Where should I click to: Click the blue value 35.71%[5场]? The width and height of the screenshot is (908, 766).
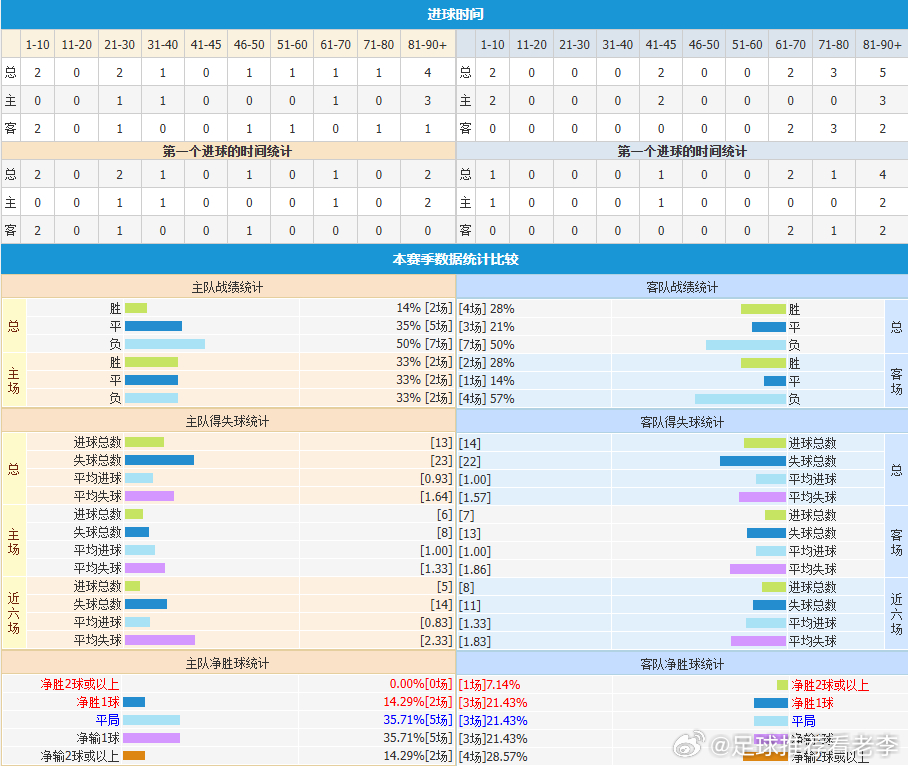(418, 720)
